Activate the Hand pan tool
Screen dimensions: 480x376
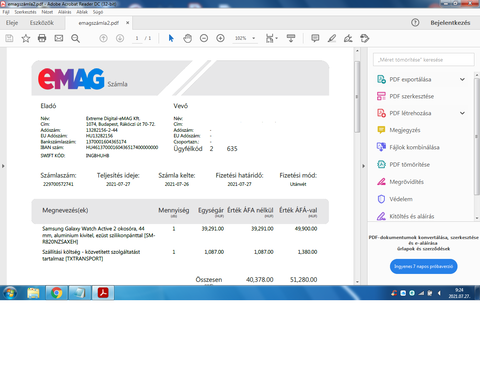[188, 38]
